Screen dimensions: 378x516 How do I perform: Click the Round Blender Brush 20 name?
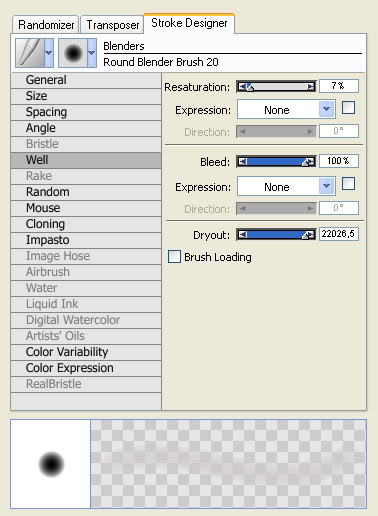click(161, 62)
